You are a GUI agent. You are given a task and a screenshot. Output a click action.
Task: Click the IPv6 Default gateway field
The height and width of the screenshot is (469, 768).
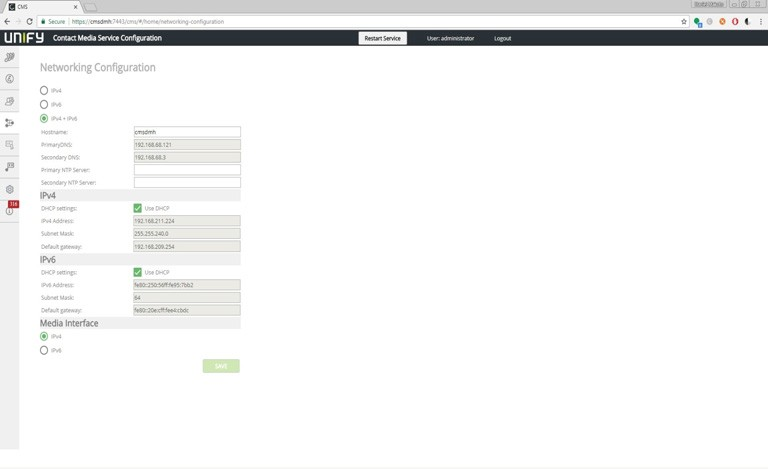tap(187, 310)
